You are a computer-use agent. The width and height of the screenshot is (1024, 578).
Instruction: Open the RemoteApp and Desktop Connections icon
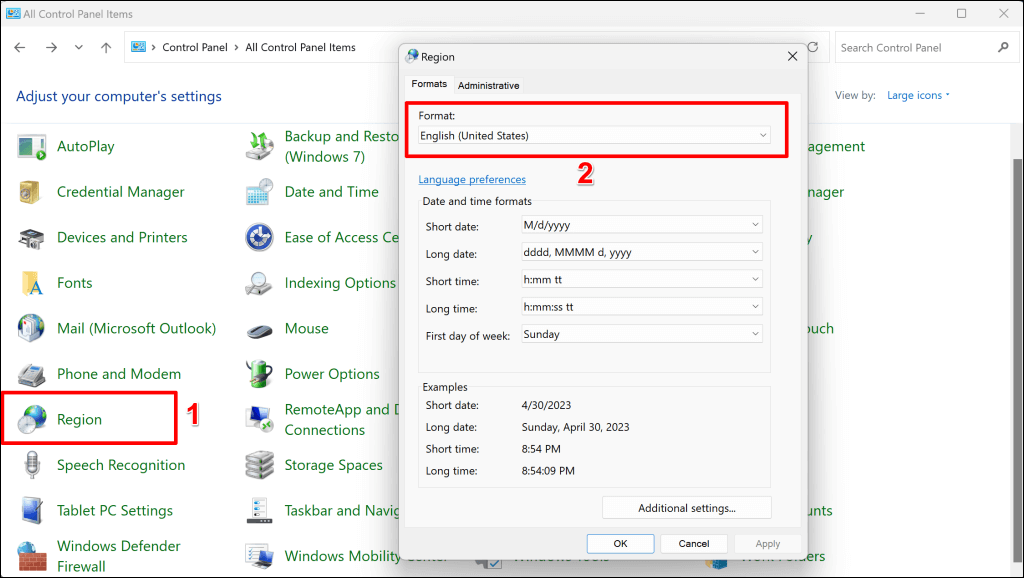[259, 419]
